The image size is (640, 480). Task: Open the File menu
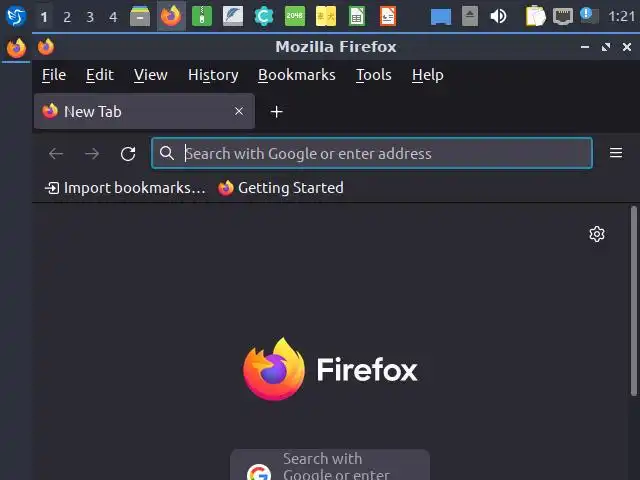click(x=54, y=75)
